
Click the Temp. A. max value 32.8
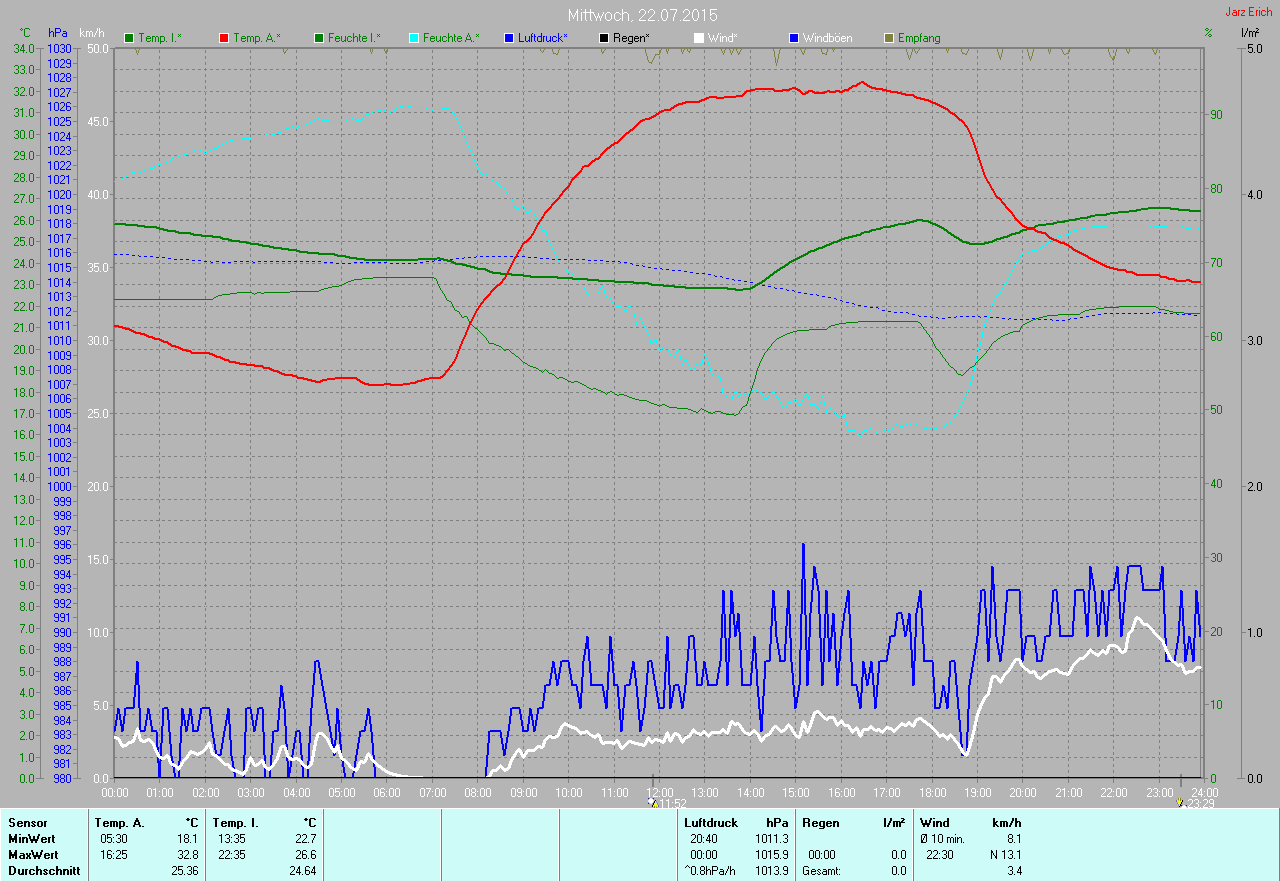click(x=187, y=855)
